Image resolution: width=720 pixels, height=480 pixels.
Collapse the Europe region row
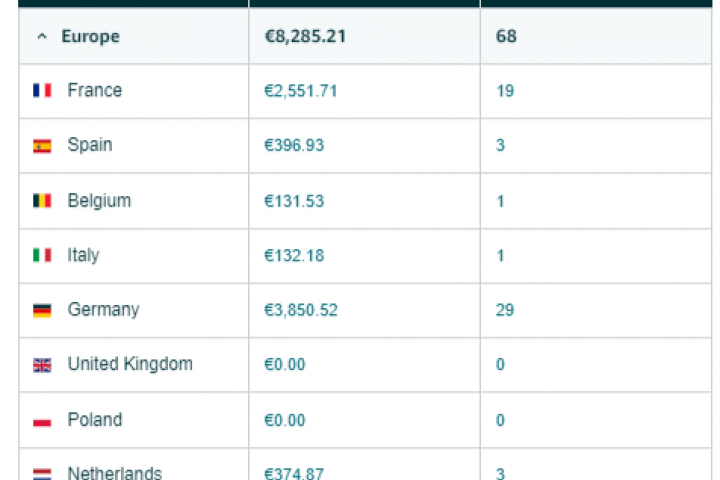pos(42,37)
